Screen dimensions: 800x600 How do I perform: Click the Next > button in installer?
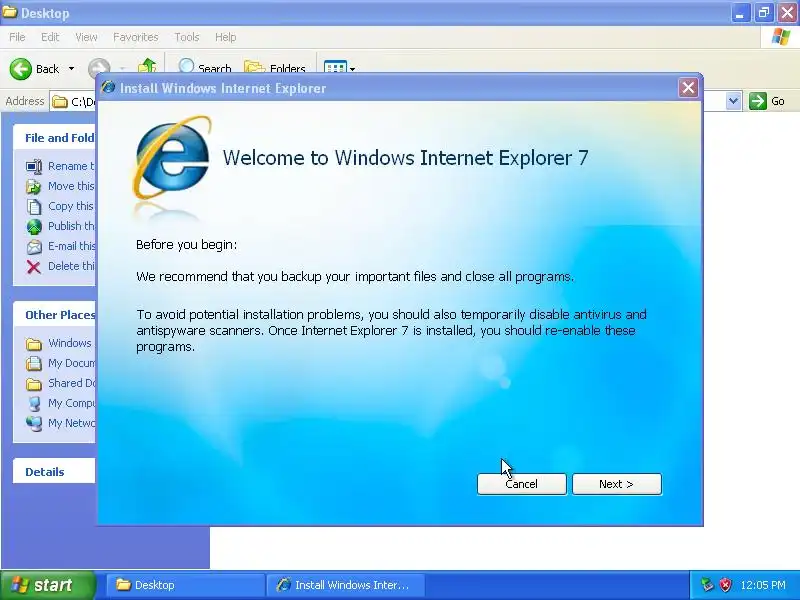(617, 484)
